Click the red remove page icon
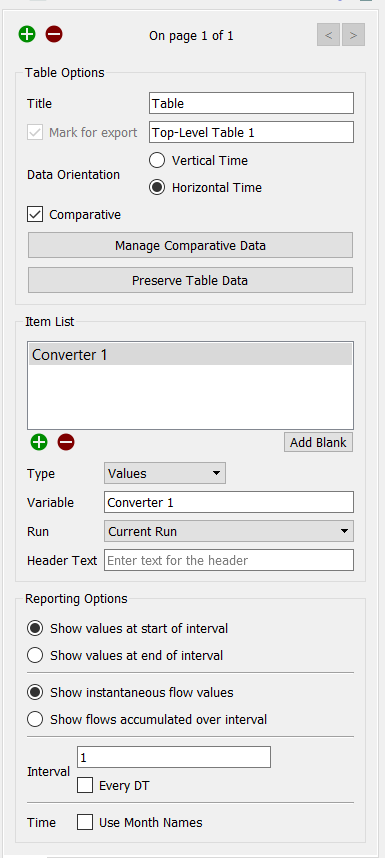 (54, 34)
